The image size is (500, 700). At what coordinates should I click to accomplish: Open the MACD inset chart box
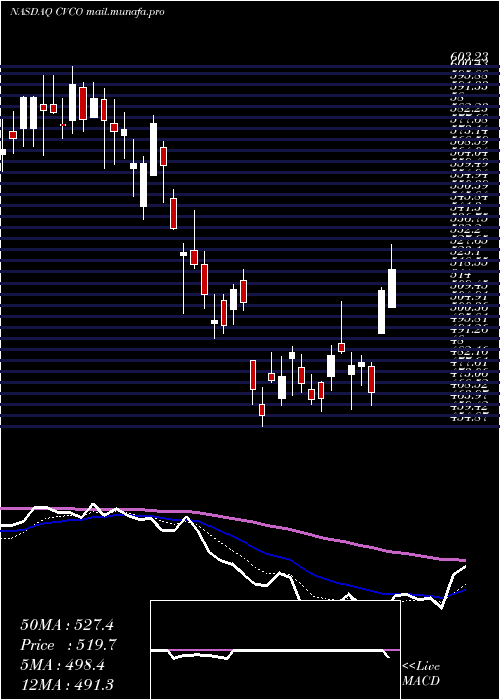click(275, 650)
